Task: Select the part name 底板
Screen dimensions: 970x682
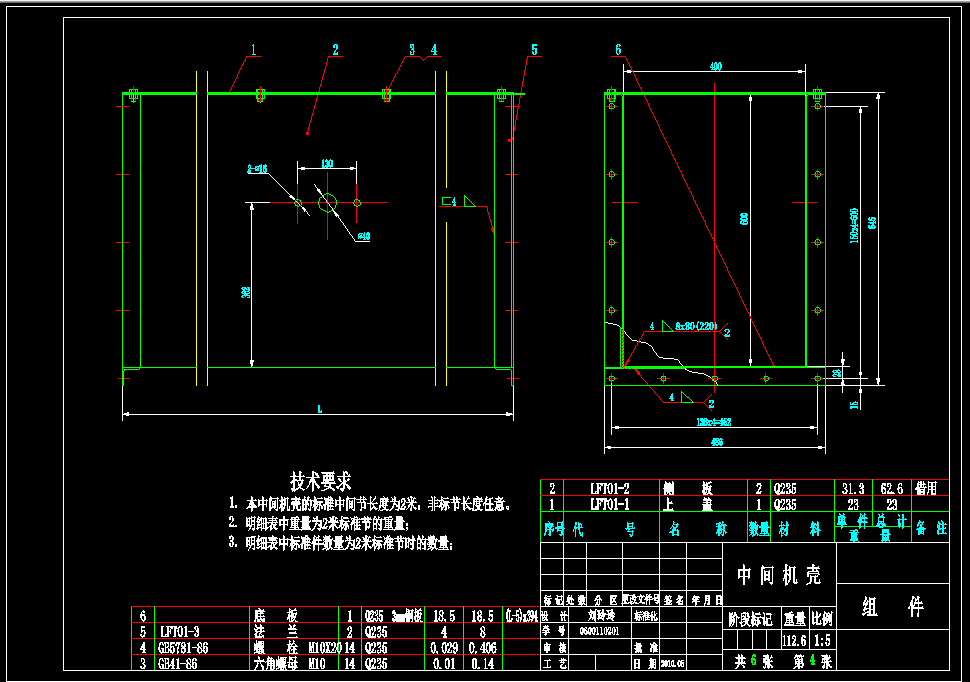Action: (x=275, y=616)
